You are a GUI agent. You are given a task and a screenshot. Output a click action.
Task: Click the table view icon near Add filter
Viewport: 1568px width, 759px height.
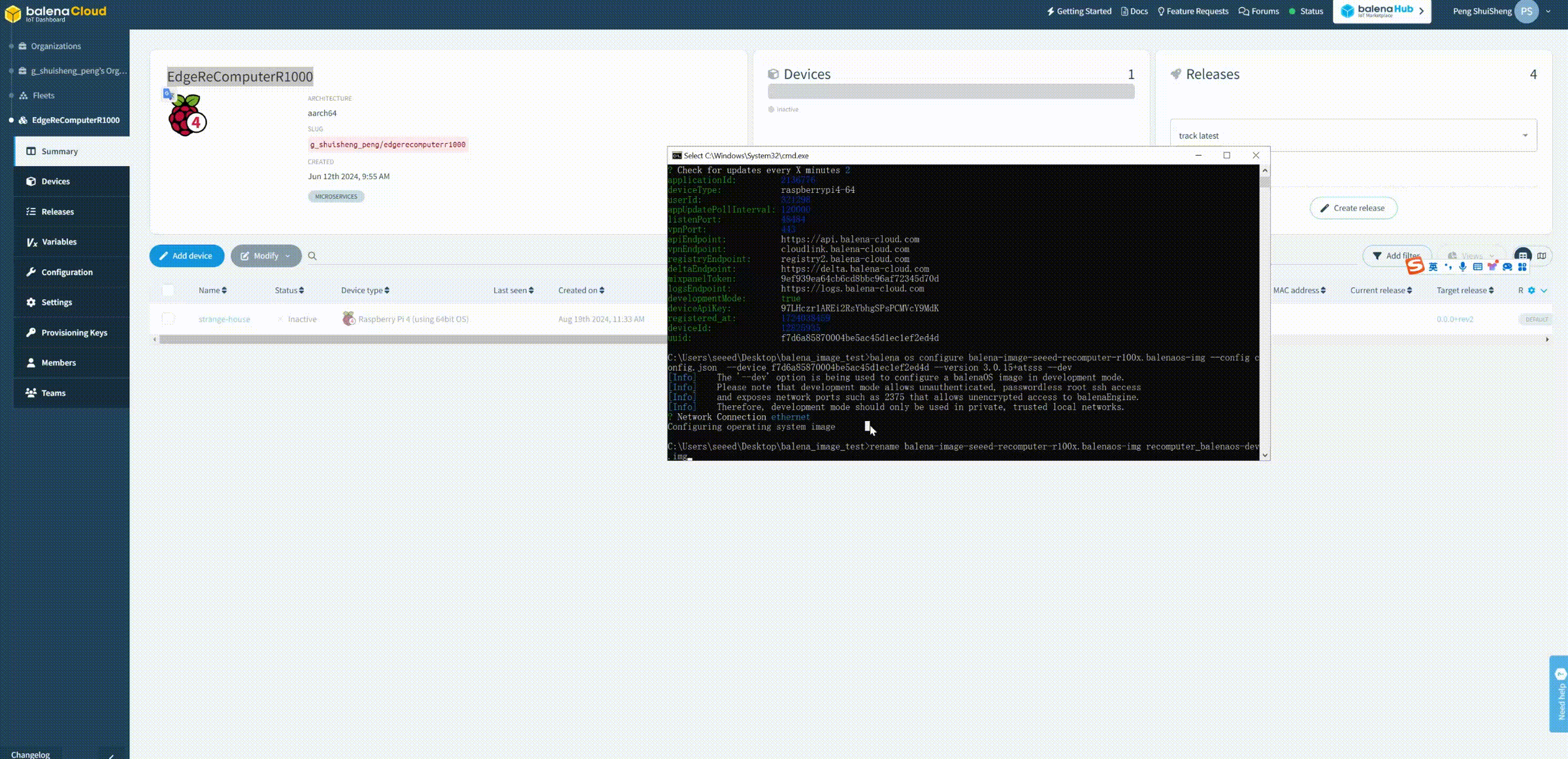pos(1523,255)
